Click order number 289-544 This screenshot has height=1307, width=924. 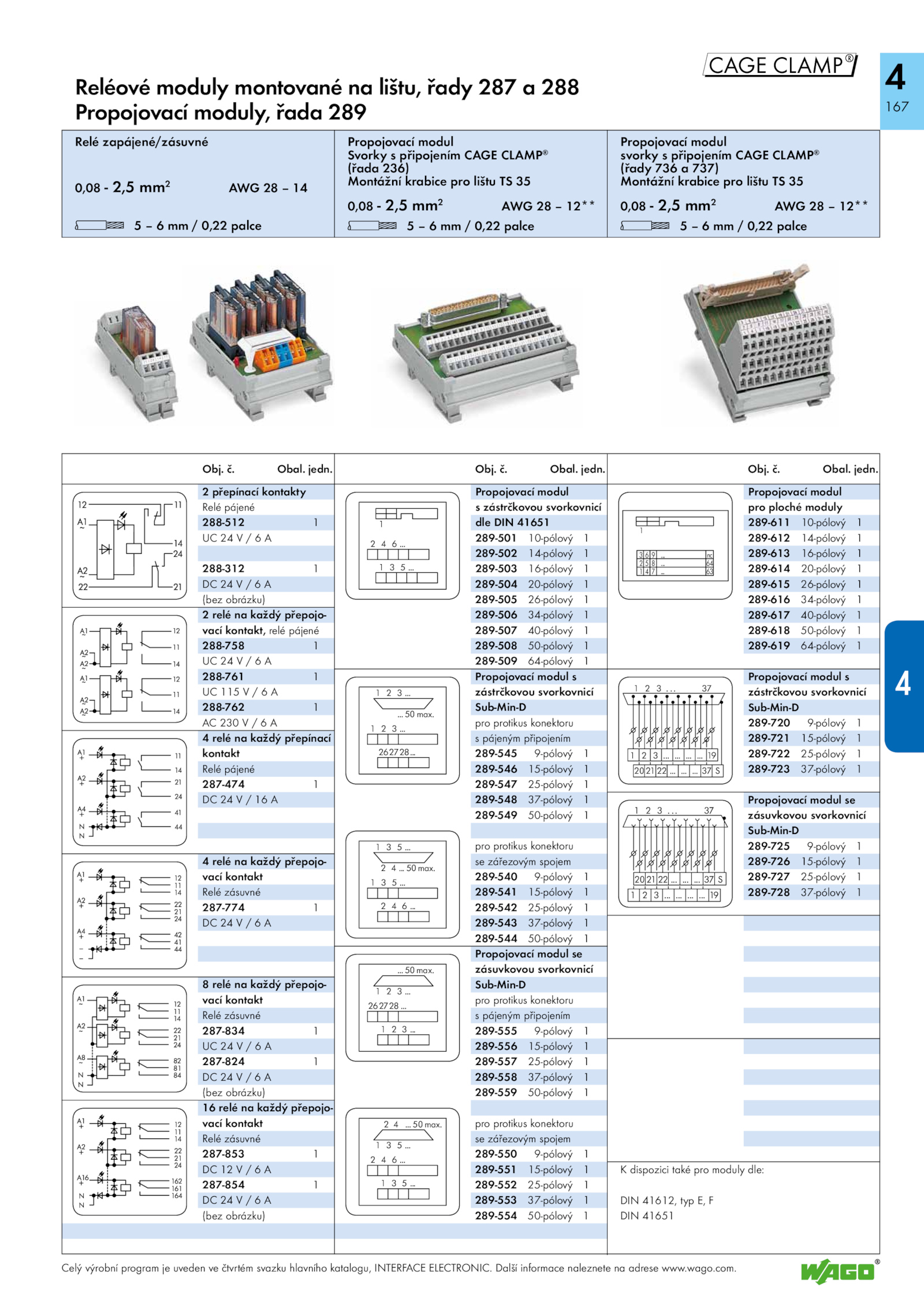pos(496,939)
